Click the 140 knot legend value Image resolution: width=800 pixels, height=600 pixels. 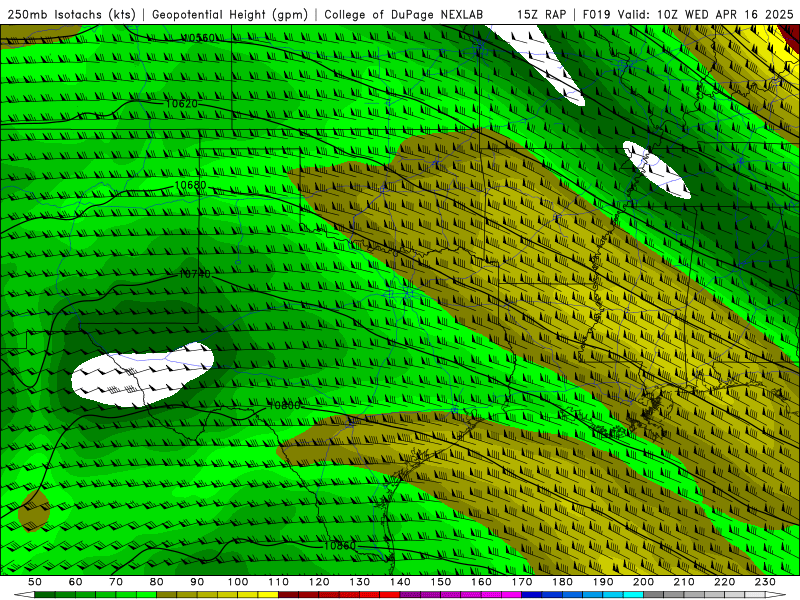click(x=400, y=582)
